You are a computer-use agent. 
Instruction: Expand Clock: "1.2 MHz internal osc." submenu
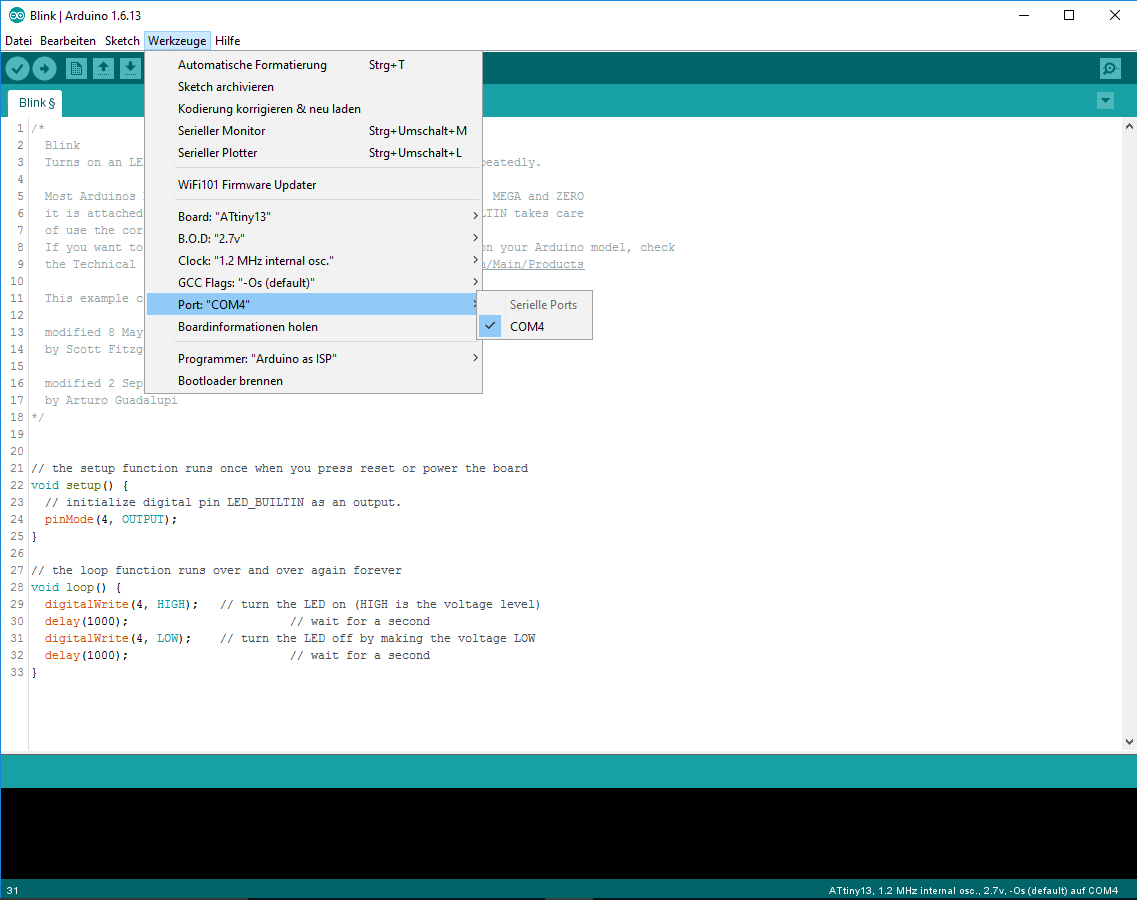click(314, 261)
